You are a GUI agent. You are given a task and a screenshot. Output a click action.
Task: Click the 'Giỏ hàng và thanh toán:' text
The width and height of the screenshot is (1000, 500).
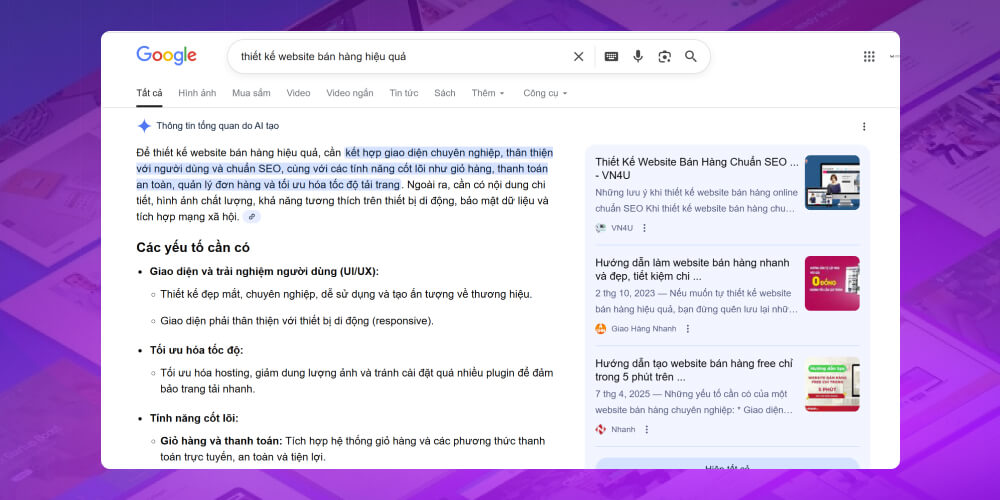221,441
